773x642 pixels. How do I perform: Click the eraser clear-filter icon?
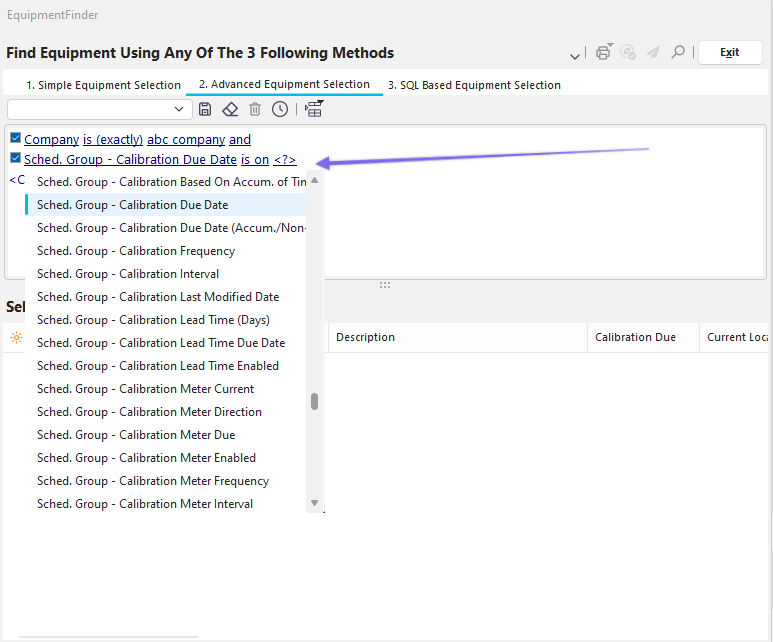[x=230, y=109]
